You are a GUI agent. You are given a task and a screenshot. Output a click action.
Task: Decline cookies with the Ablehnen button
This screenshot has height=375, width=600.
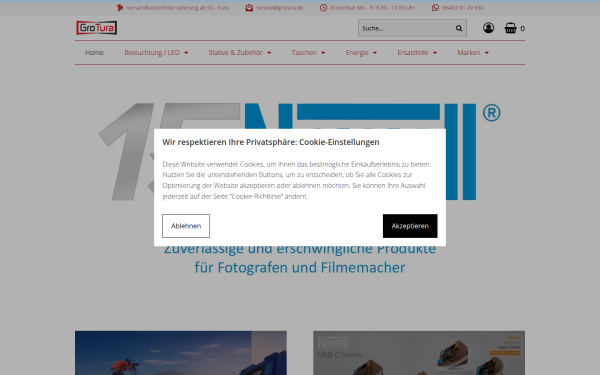click(186, 226)
